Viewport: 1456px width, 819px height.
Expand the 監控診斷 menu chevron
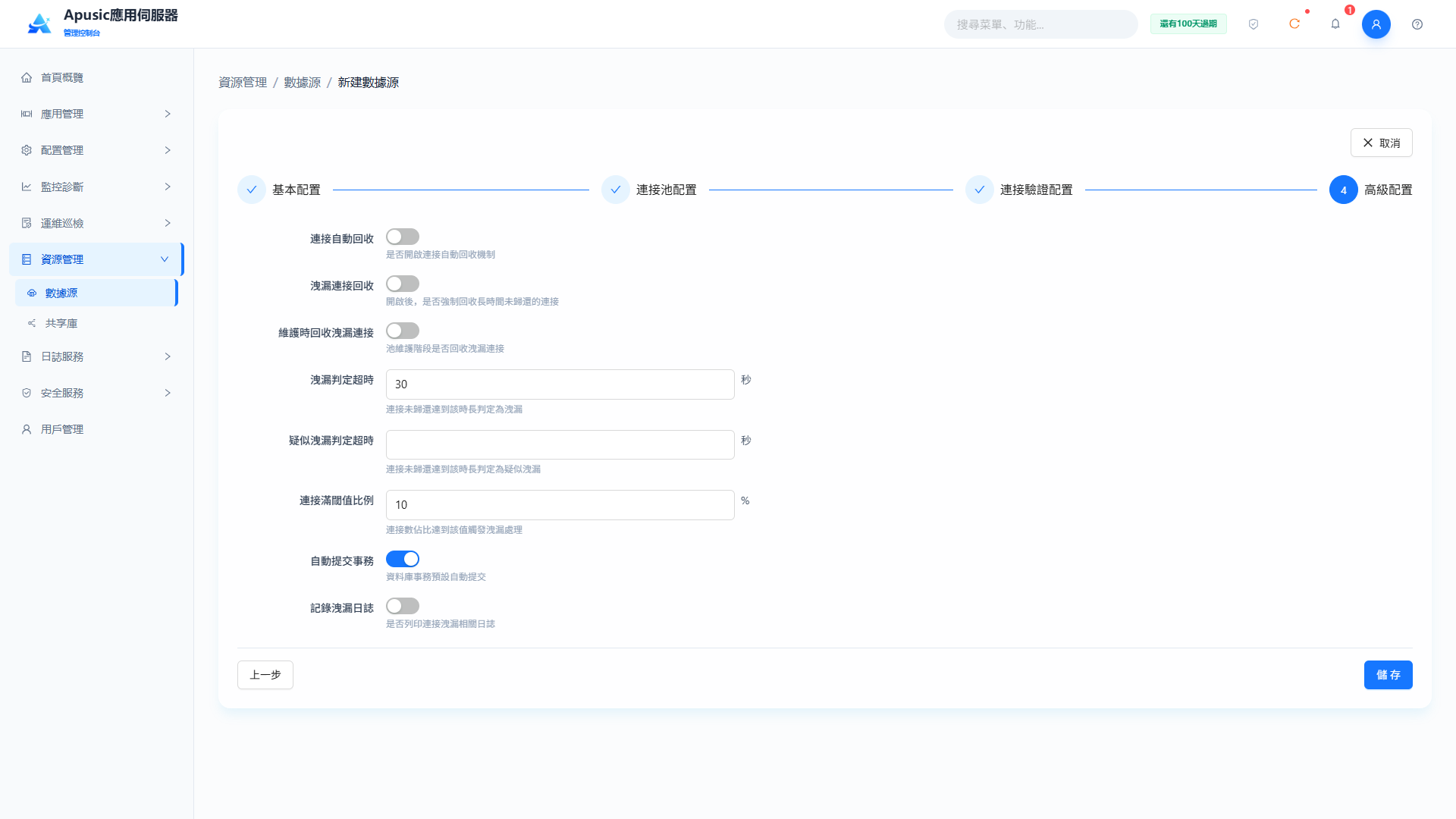[x=168, y=187]
